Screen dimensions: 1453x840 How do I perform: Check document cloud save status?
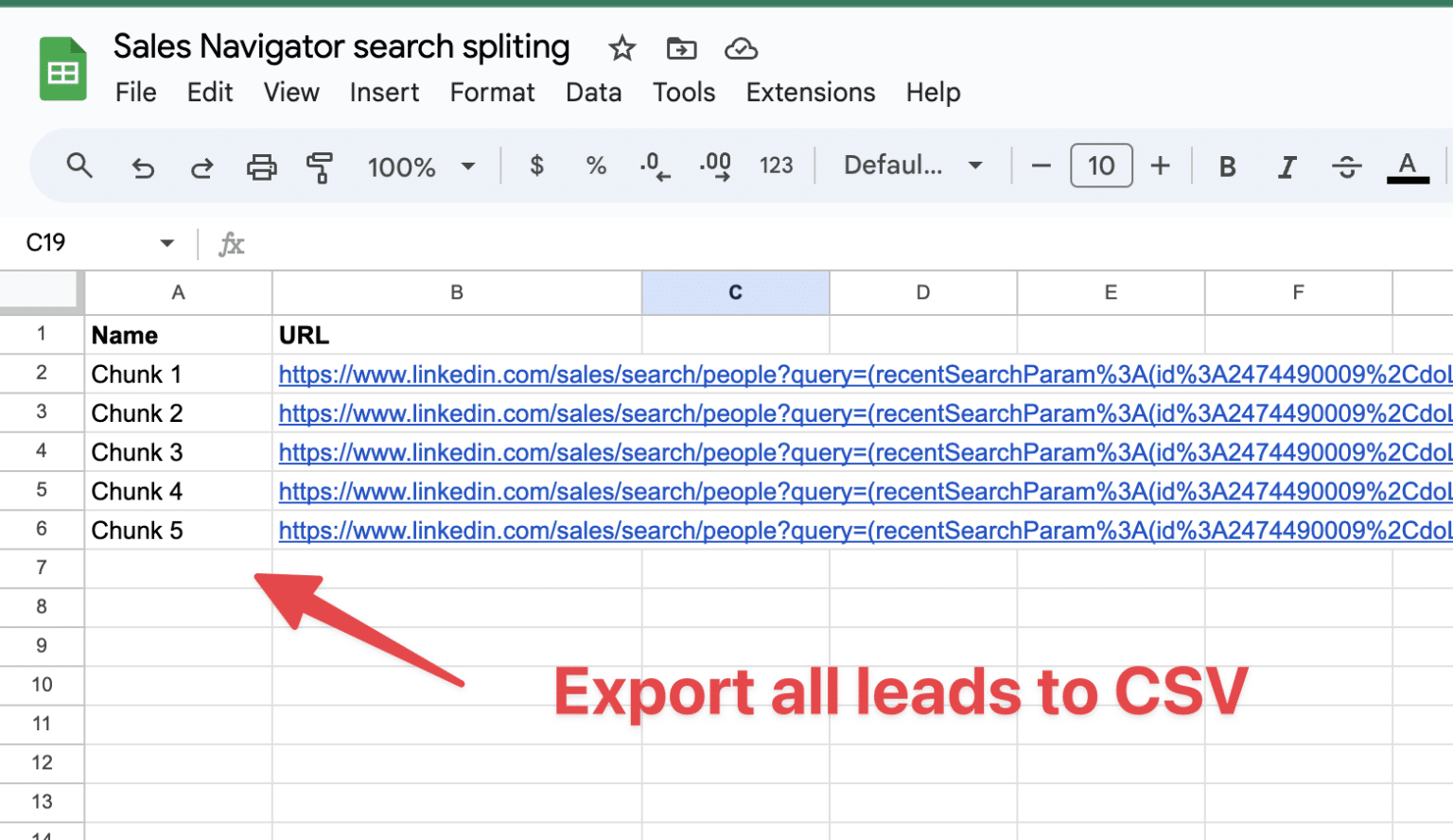pyautogui.click(x=741, y=48)
